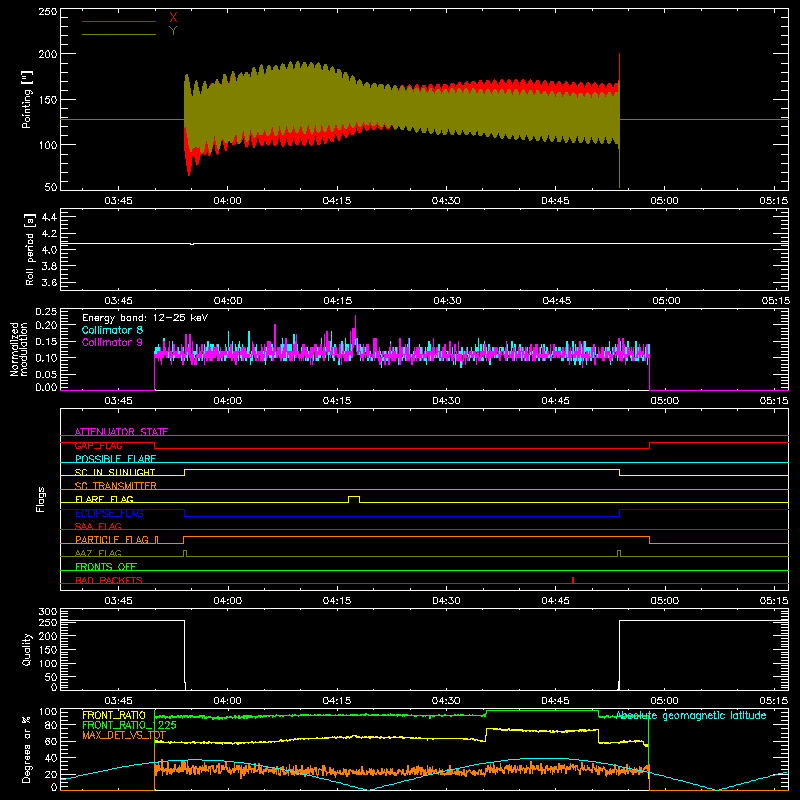Click the green FRONT_RATIO_1225 legend entry
Viewport: 800px width, 800px height.
point(129,725)
